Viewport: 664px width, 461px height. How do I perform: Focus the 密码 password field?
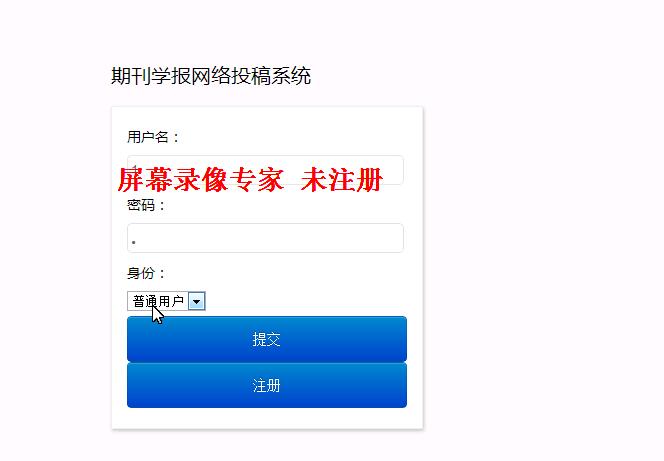(x=265, y=238)
